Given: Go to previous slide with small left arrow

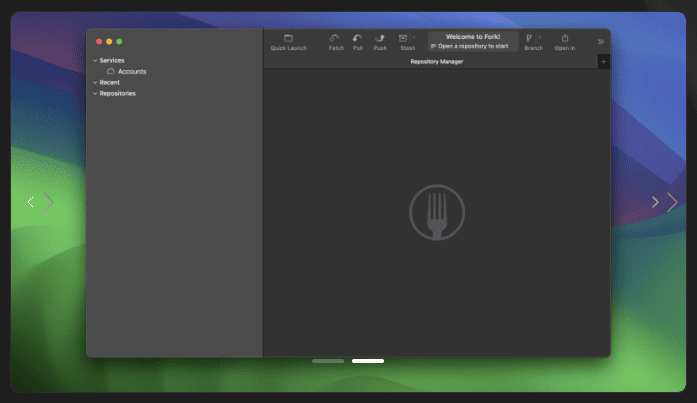Looking at the screenshot, I should 30,202.
